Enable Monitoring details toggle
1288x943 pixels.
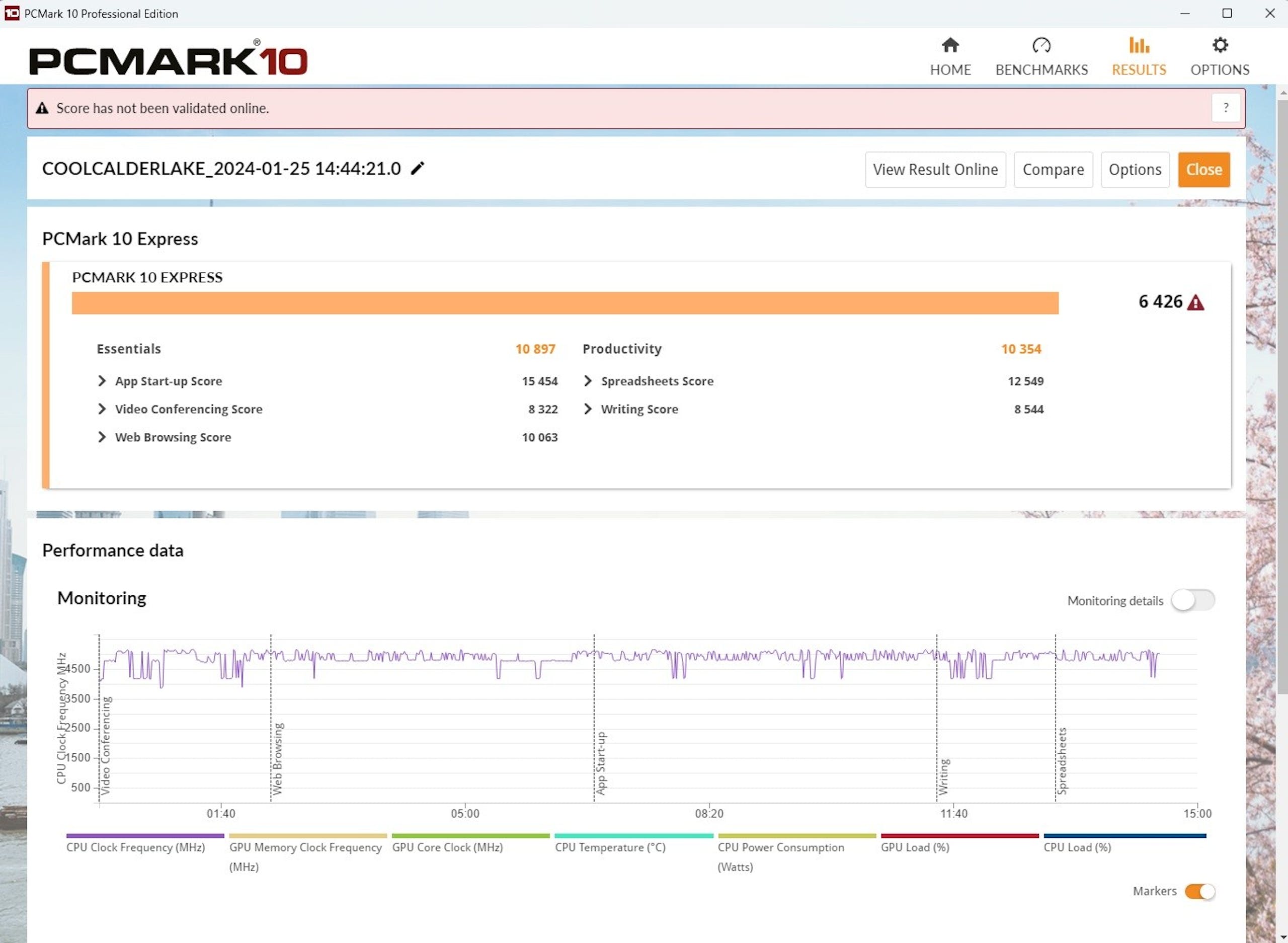click(x=1193, y=600)
